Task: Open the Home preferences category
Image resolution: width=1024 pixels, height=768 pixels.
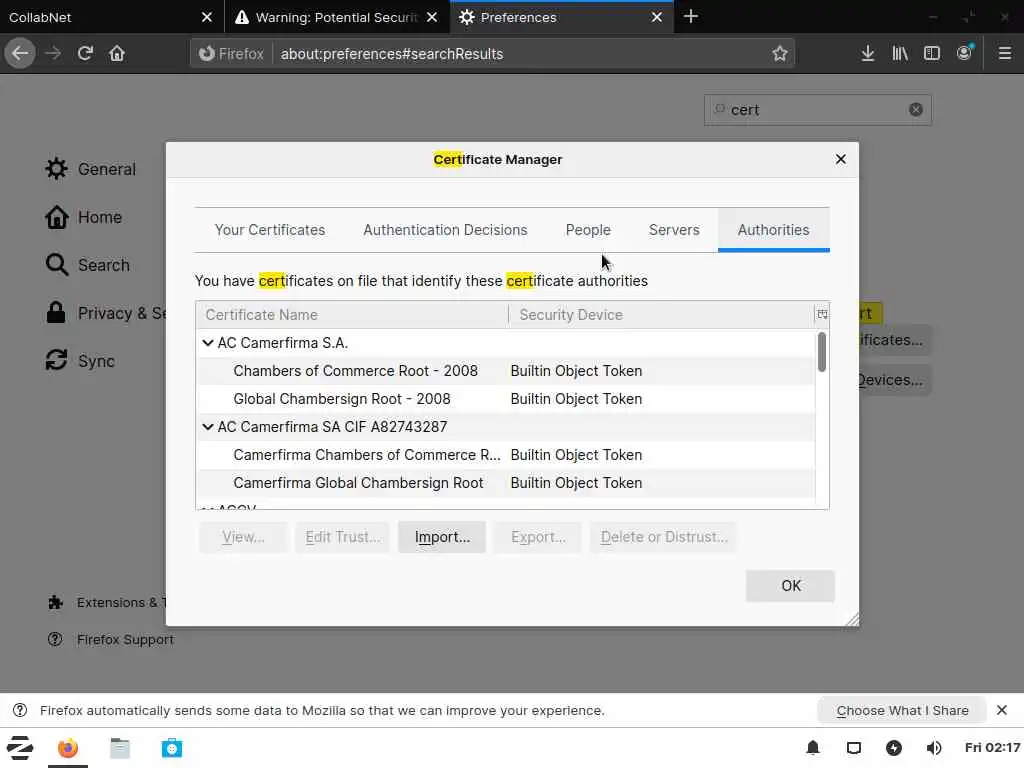Action: tap(84, 217)
